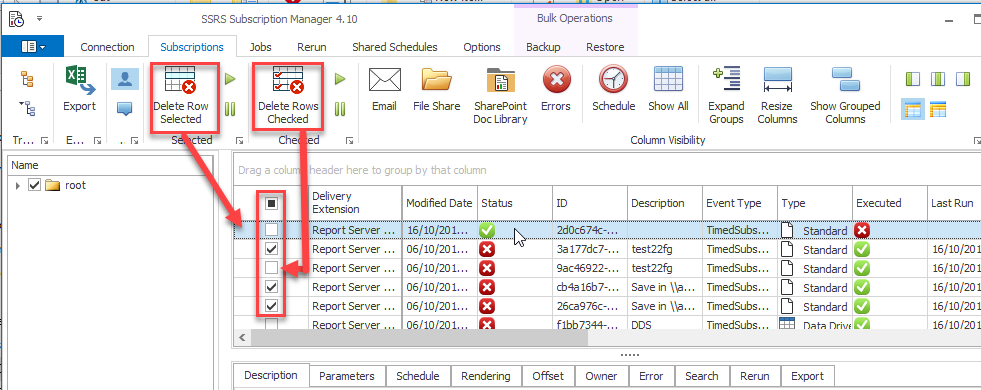Click the green pause icon in Checked group
This screenshot has height=390, width=981.
pos(340,109)
